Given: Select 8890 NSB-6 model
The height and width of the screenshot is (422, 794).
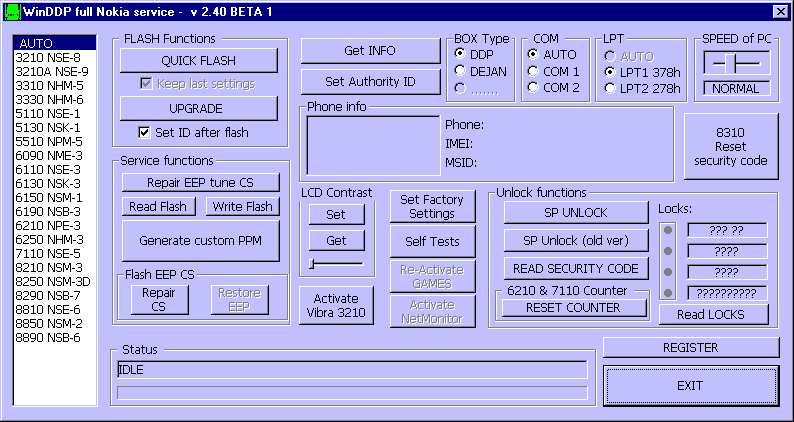Looking at the screenshot, I should tap(55, 337).
